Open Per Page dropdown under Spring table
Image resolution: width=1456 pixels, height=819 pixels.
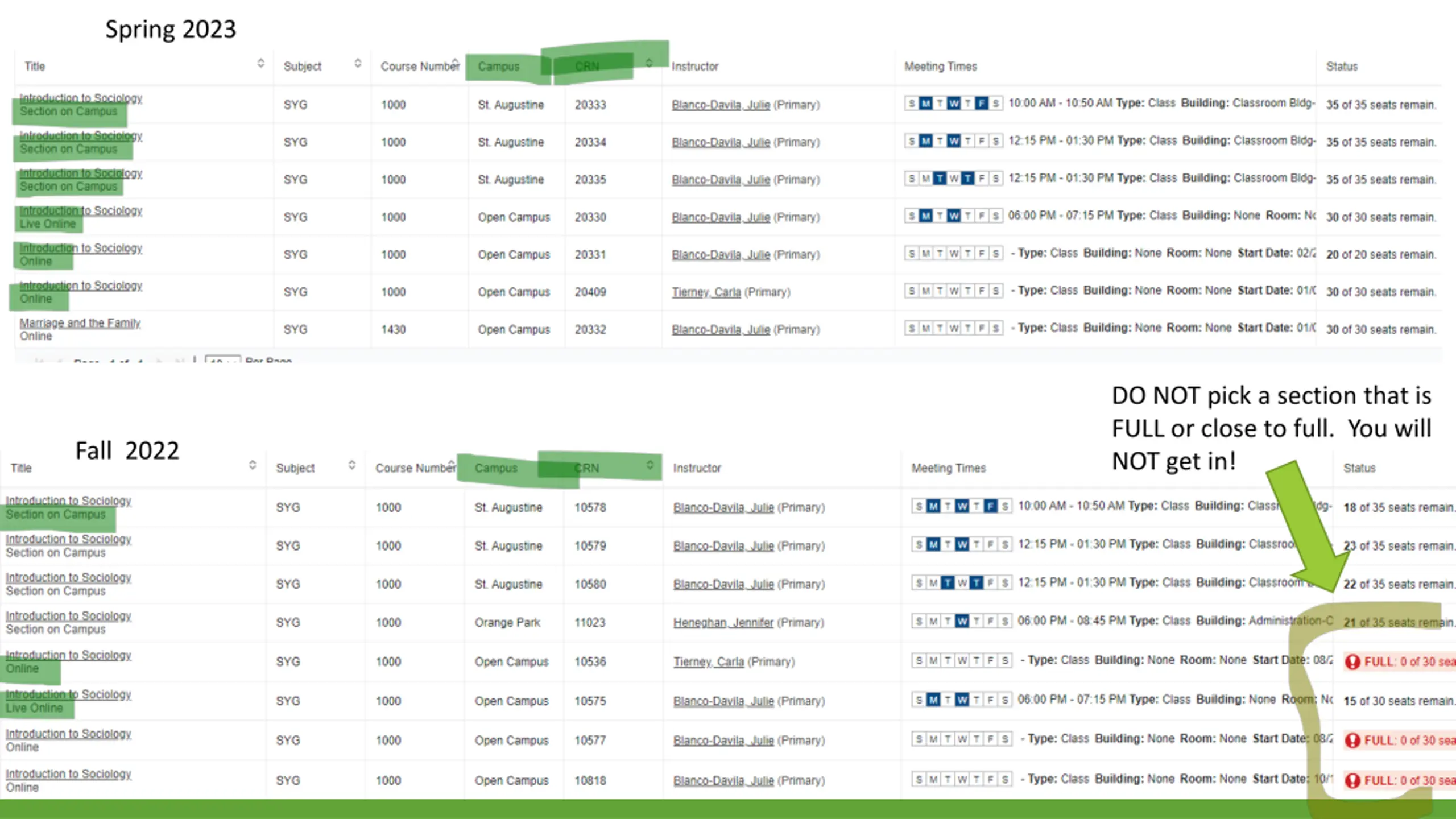(x=222, y=360)
